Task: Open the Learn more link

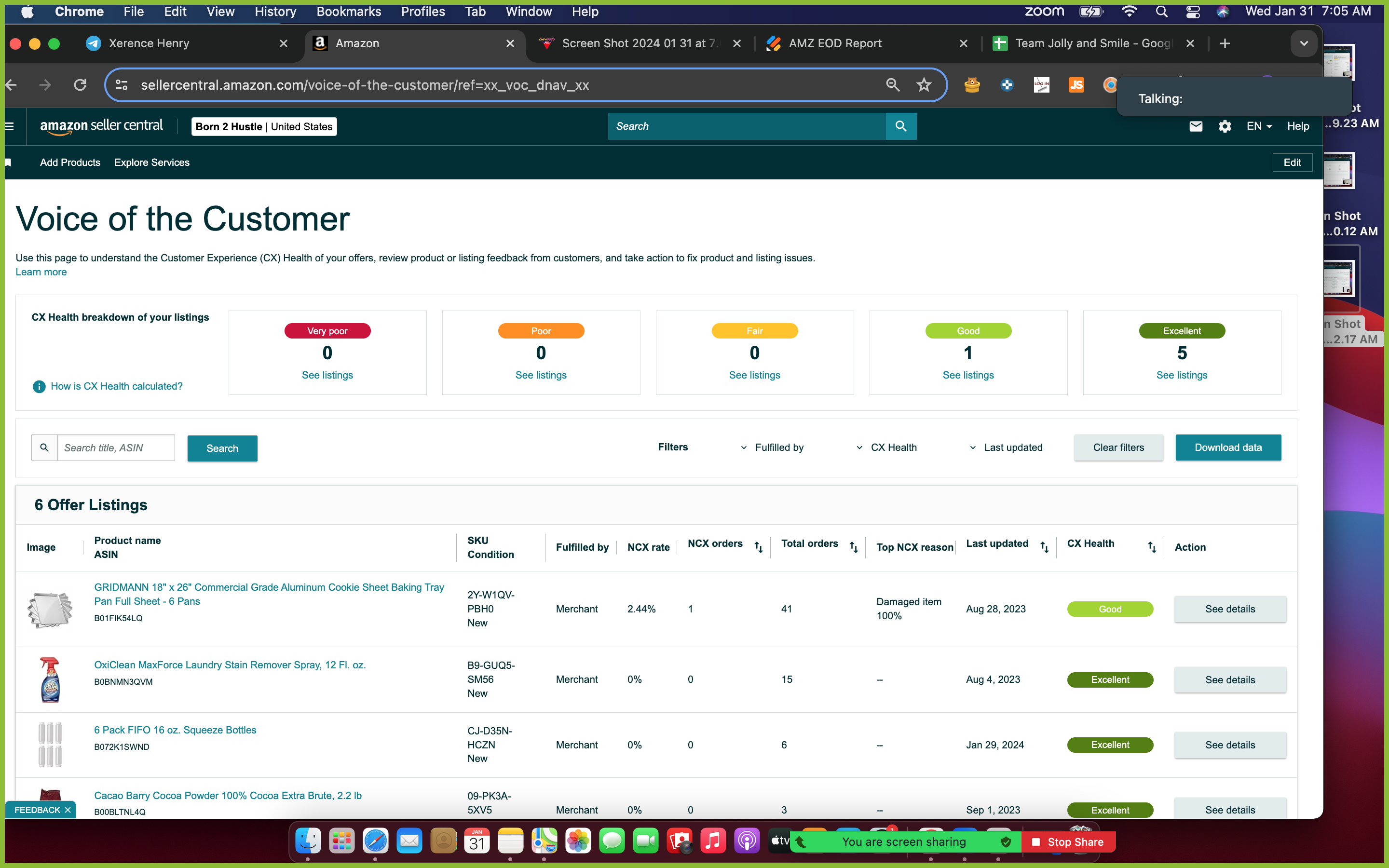Action: (41, 272)
